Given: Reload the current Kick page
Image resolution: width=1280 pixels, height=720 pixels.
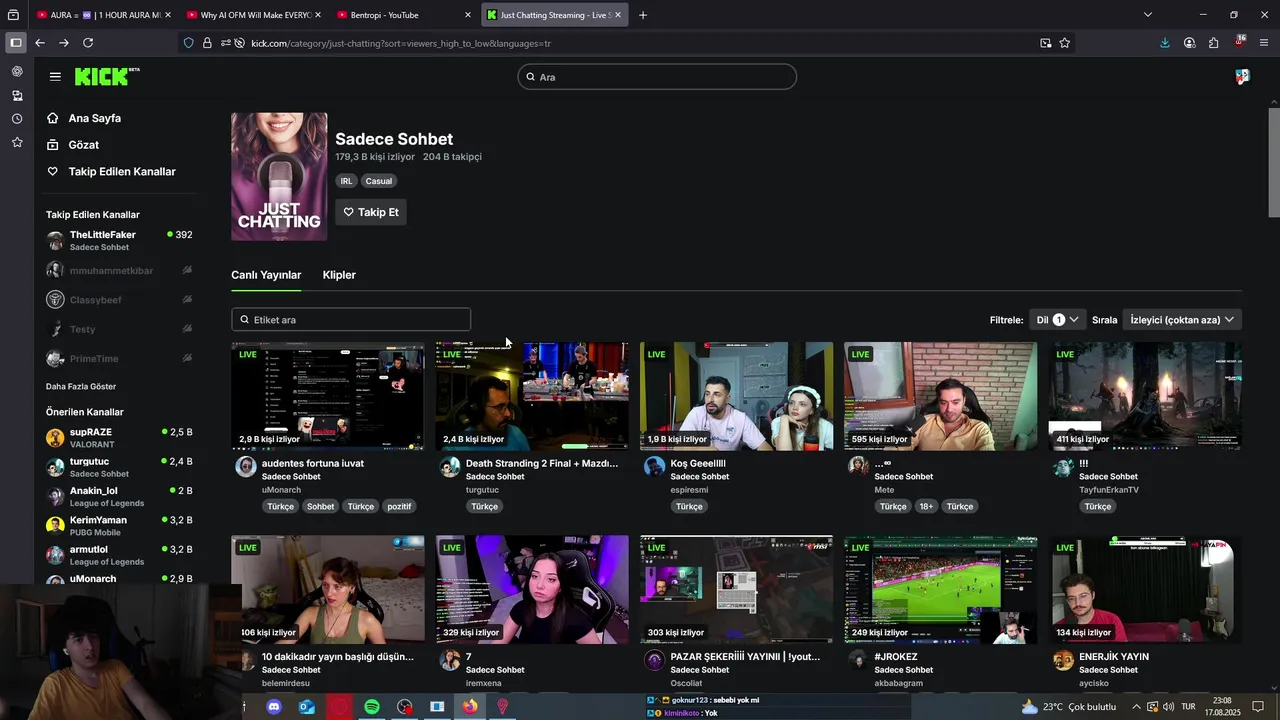Looking at the screenshot, I should pos(88,43).
